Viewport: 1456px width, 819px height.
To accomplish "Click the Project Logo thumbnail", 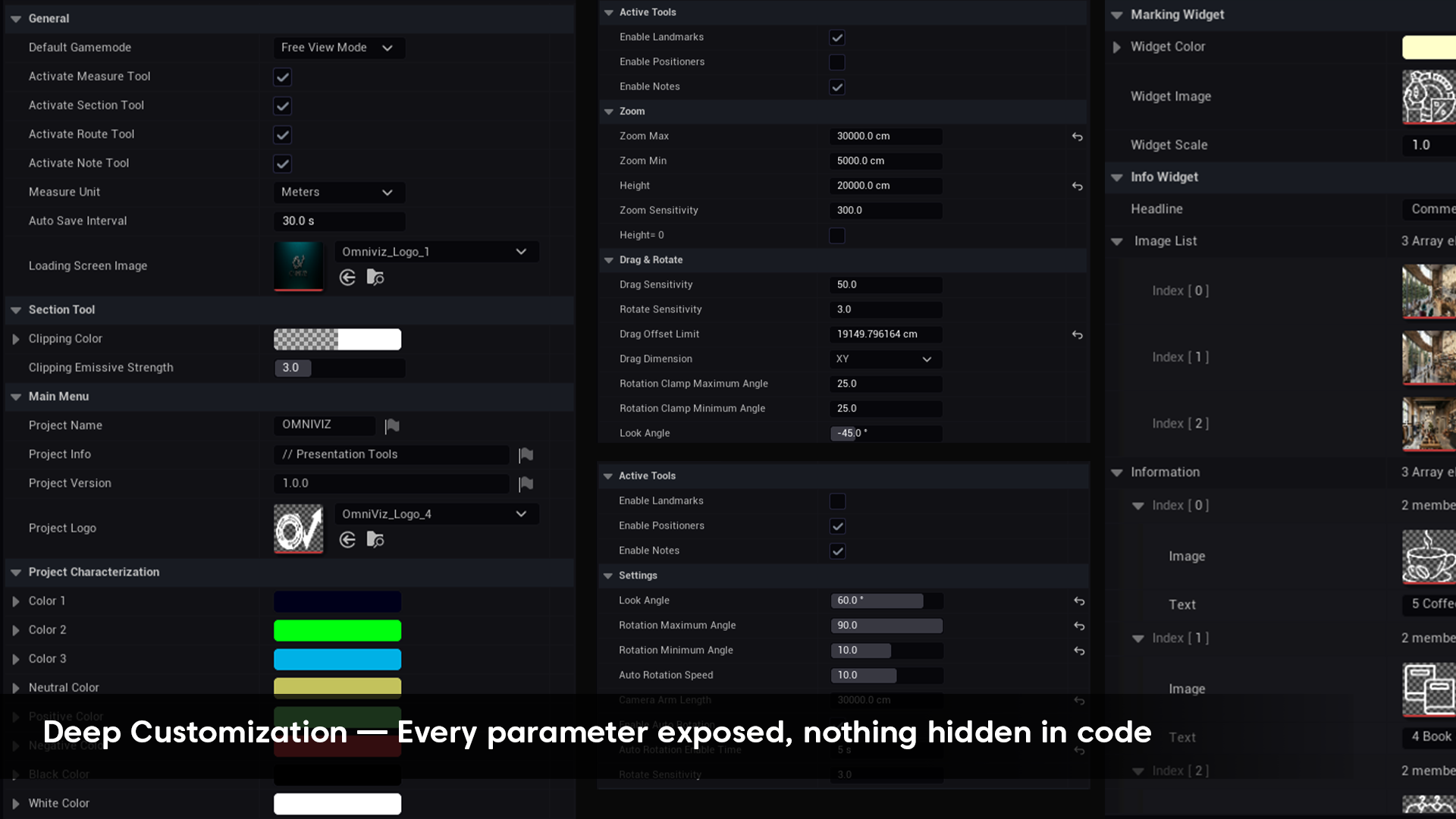I will click(x=299, y=529).
